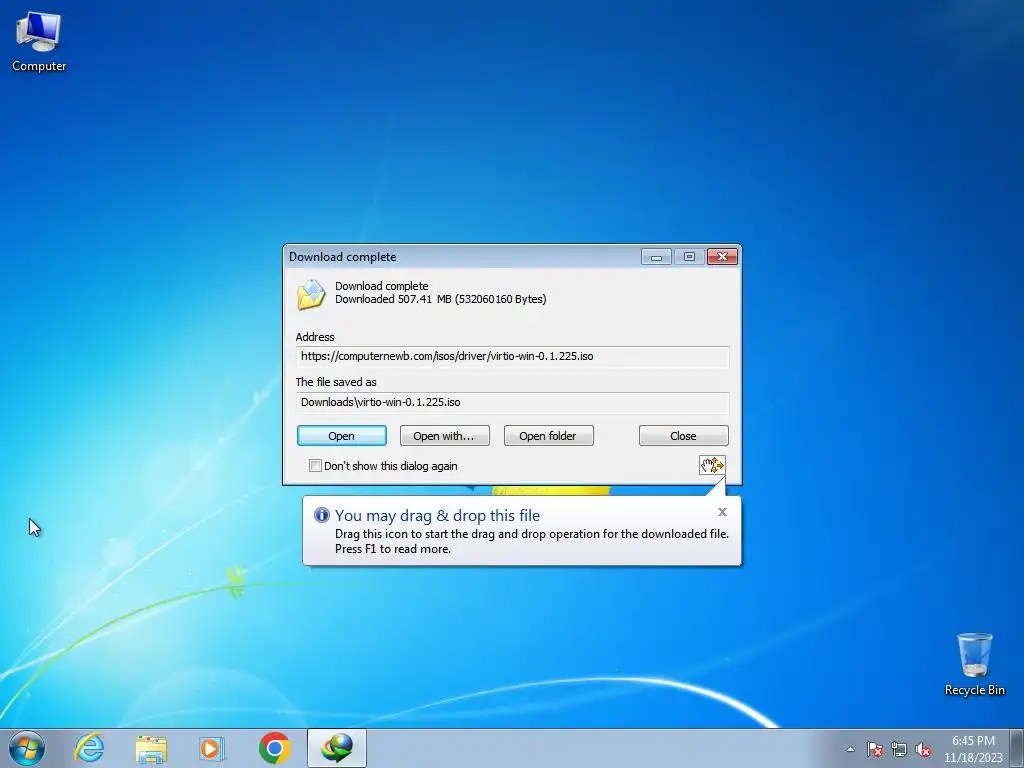The height and width of the screenshot is (768, 1024).
Task: Click the network tray icon
Action: pyautogui.click(x=899, y=749)
